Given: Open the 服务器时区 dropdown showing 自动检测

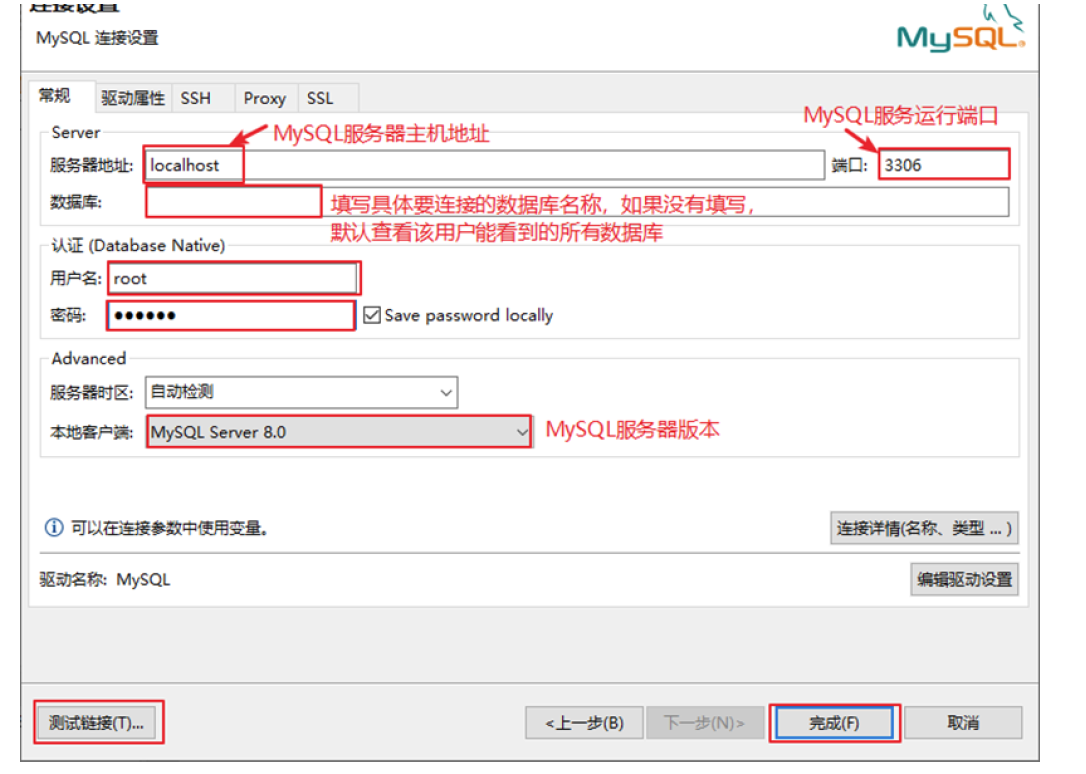Looking at the screenshot, I should point(301,393).
